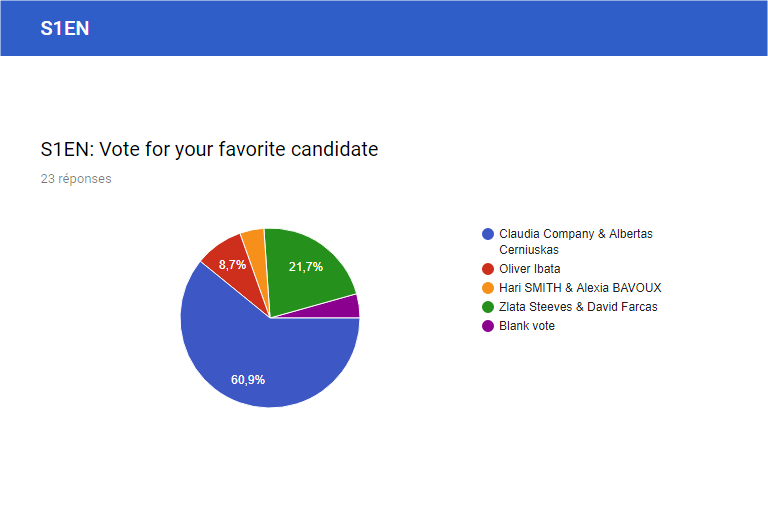Click the Oliver Ibata legend label
This screenshot has width=768, height=522.
(529, 269)
